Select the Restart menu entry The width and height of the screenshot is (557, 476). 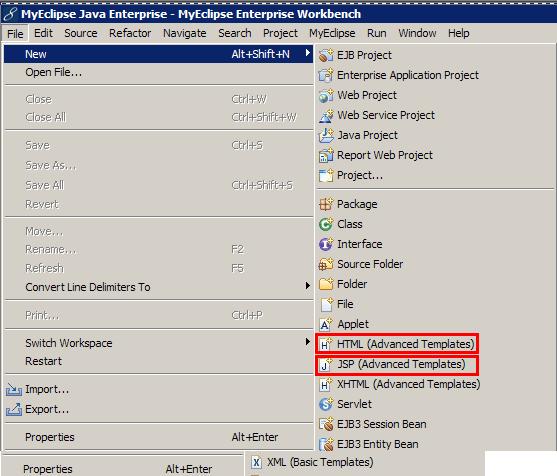coord(158,361)
